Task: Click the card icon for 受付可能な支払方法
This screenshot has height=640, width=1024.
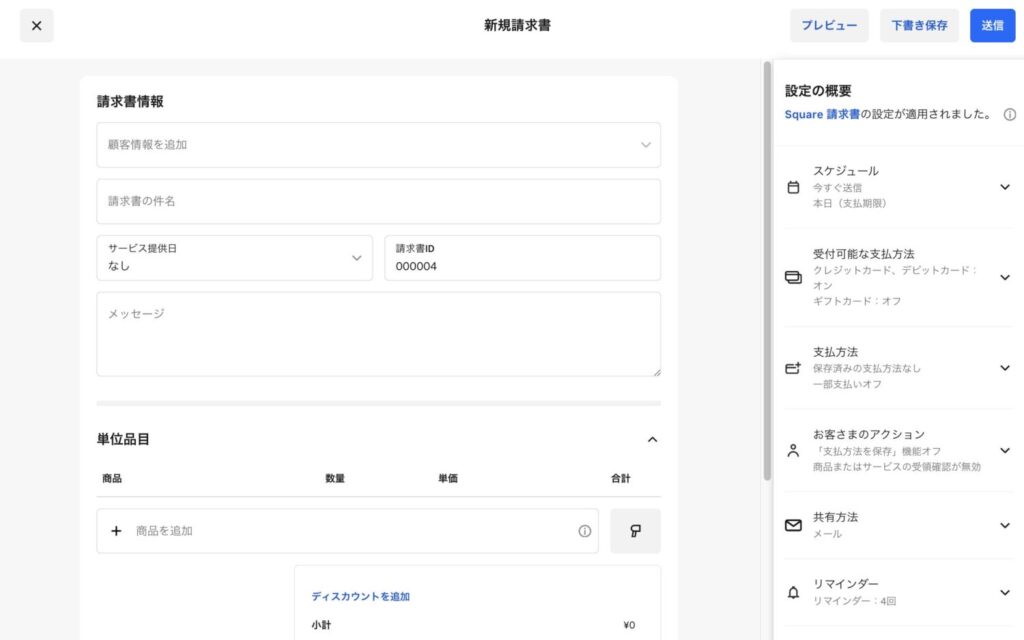Action: coord(793,277)
